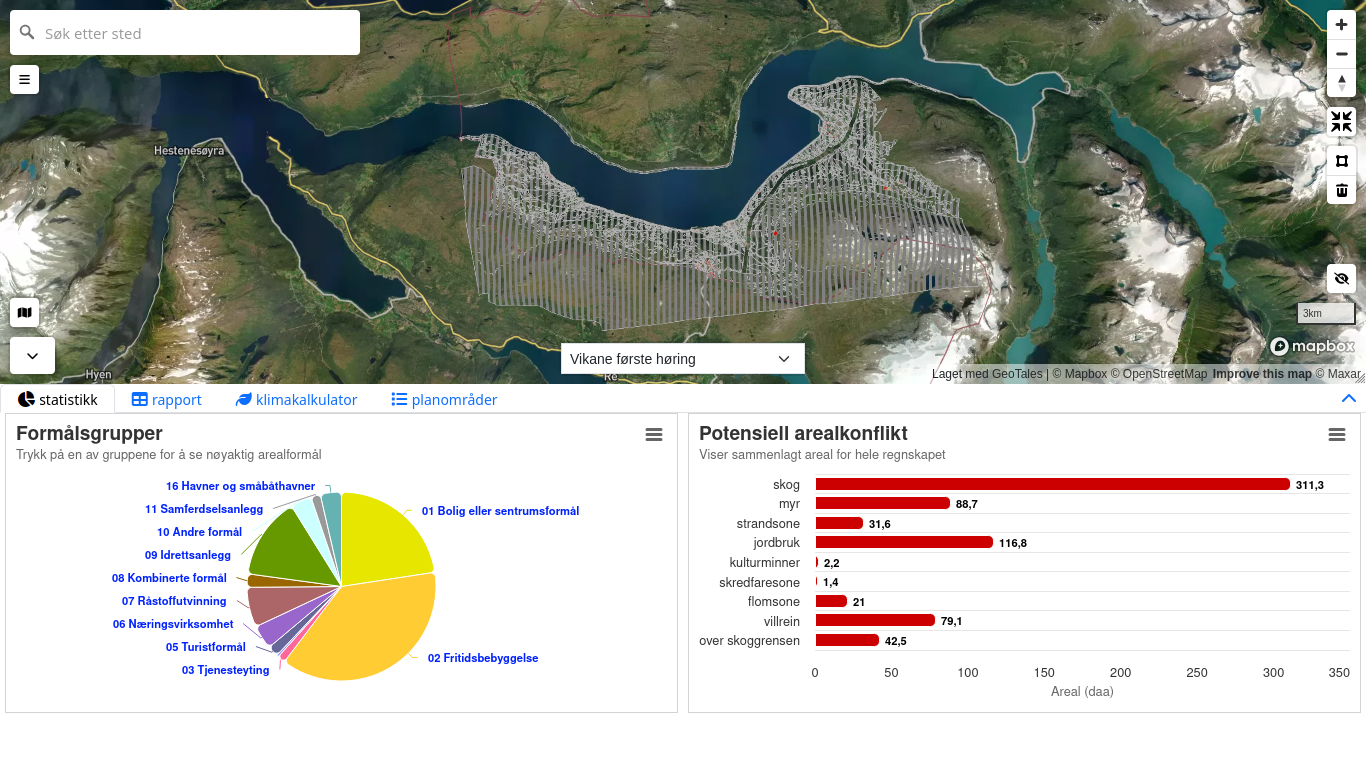Open the hamburger menu below search
Image resolution: width=1366 pixels, height=768 pixels.
[24, 79]
